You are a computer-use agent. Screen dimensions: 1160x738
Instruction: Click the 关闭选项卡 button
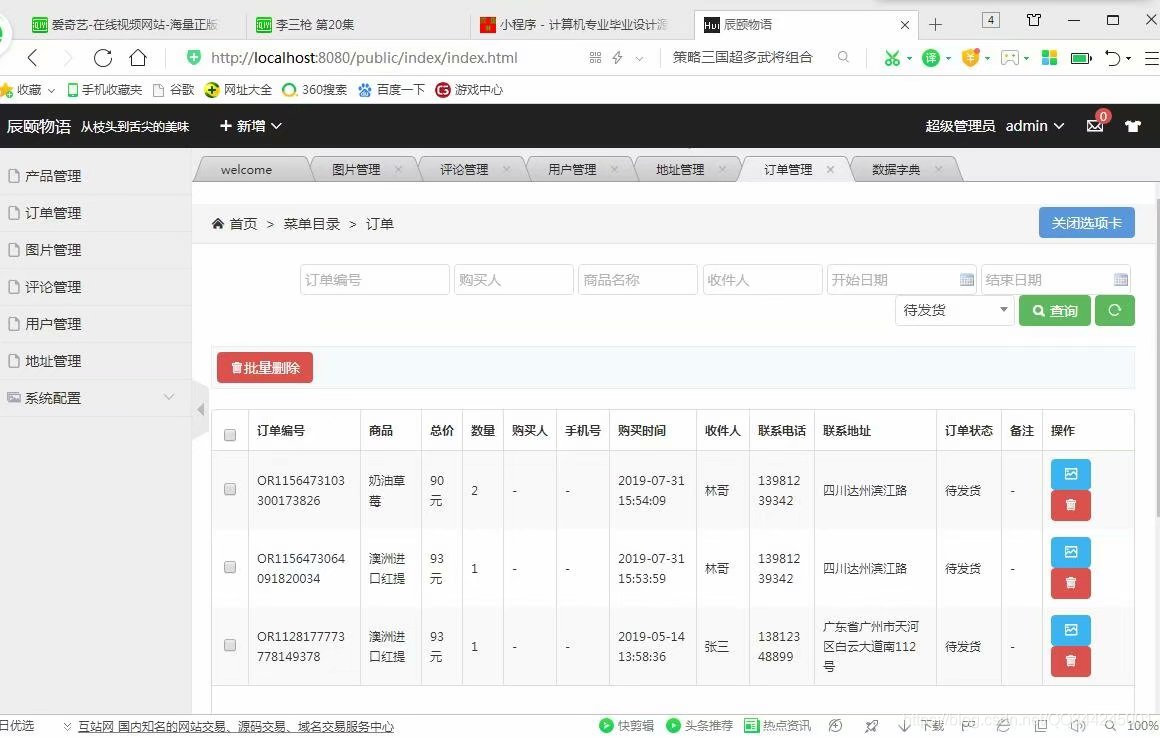point(1086,223)
